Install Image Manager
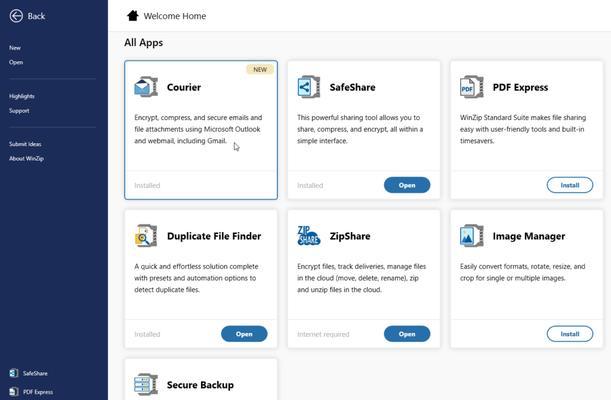The height and width of the screenshot is (400, 611). pyautogui.click(x=570, y=334)
